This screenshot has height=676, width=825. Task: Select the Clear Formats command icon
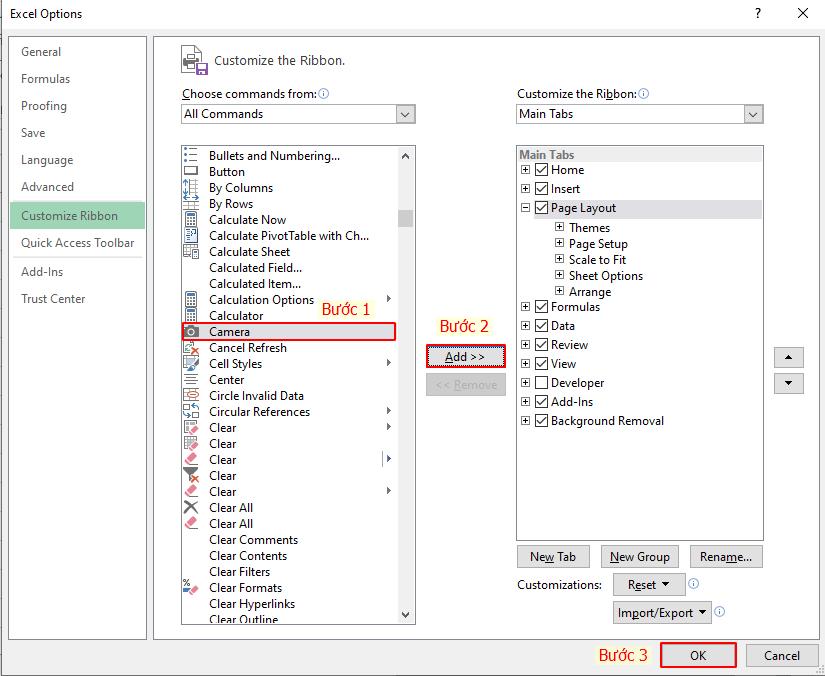[x=190, y=587]
